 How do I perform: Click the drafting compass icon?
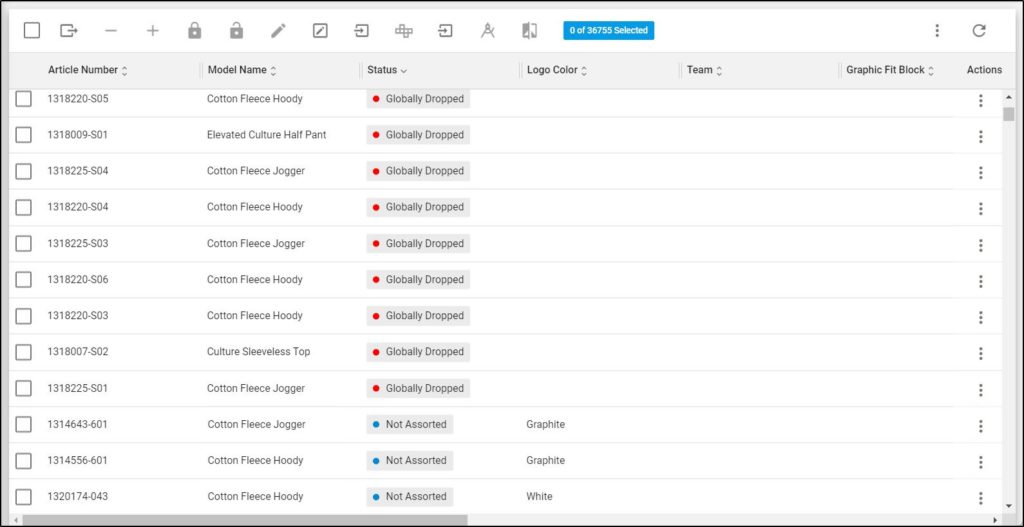pos(488,31)
